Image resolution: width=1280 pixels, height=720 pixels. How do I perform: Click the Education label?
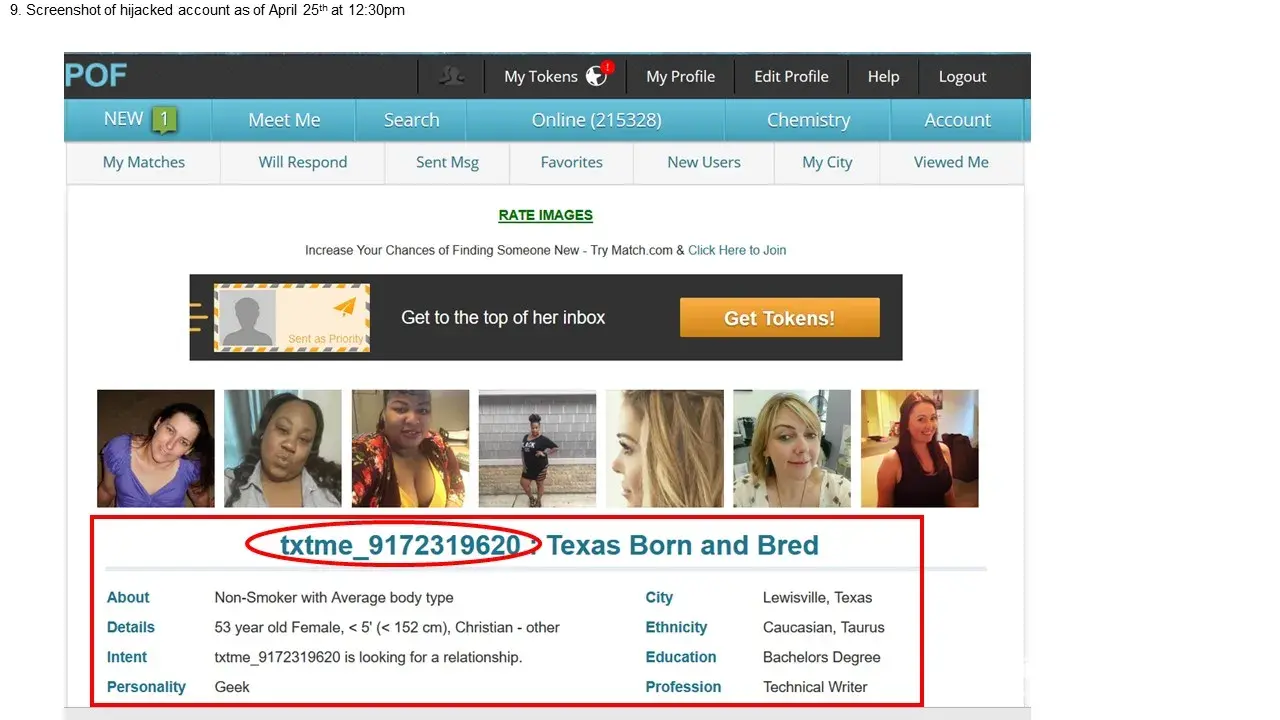tap(681, 657)
